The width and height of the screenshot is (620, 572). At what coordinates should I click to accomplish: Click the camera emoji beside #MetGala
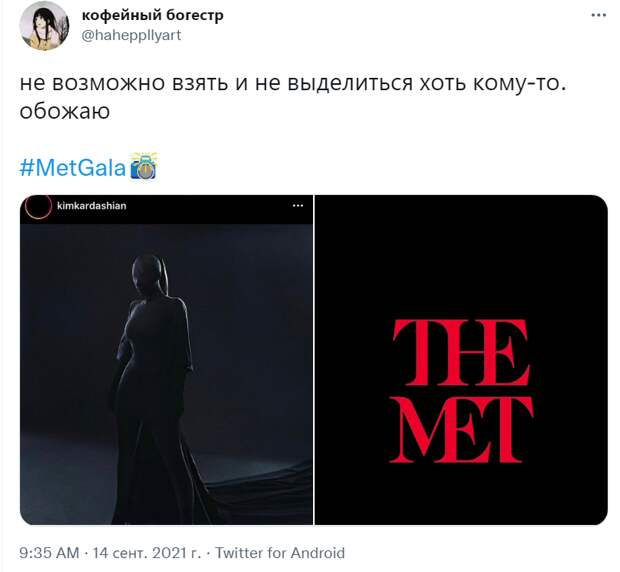coord(144,166)
